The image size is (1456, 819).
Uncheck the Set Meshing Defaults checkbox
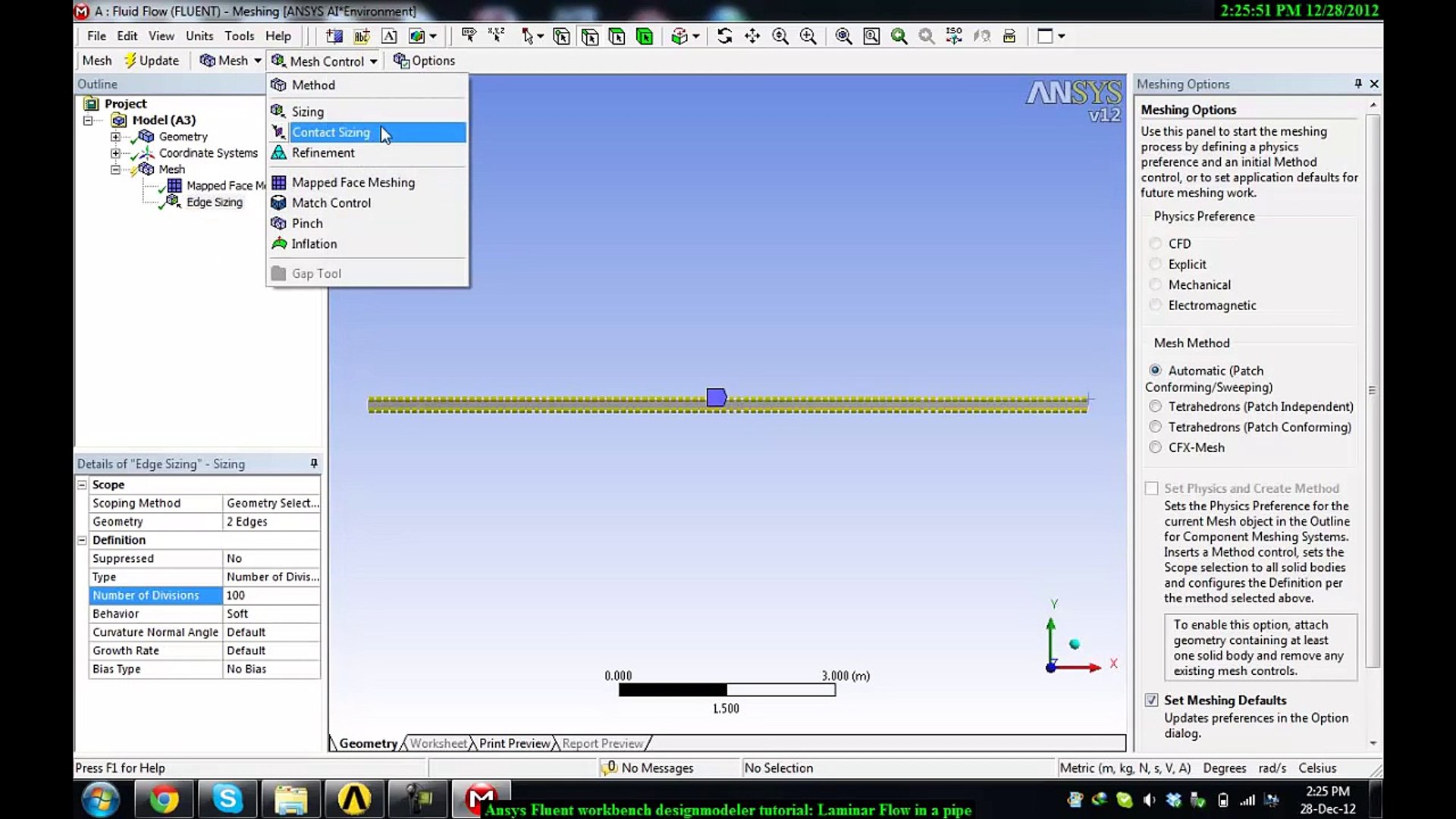[1152, 700]
